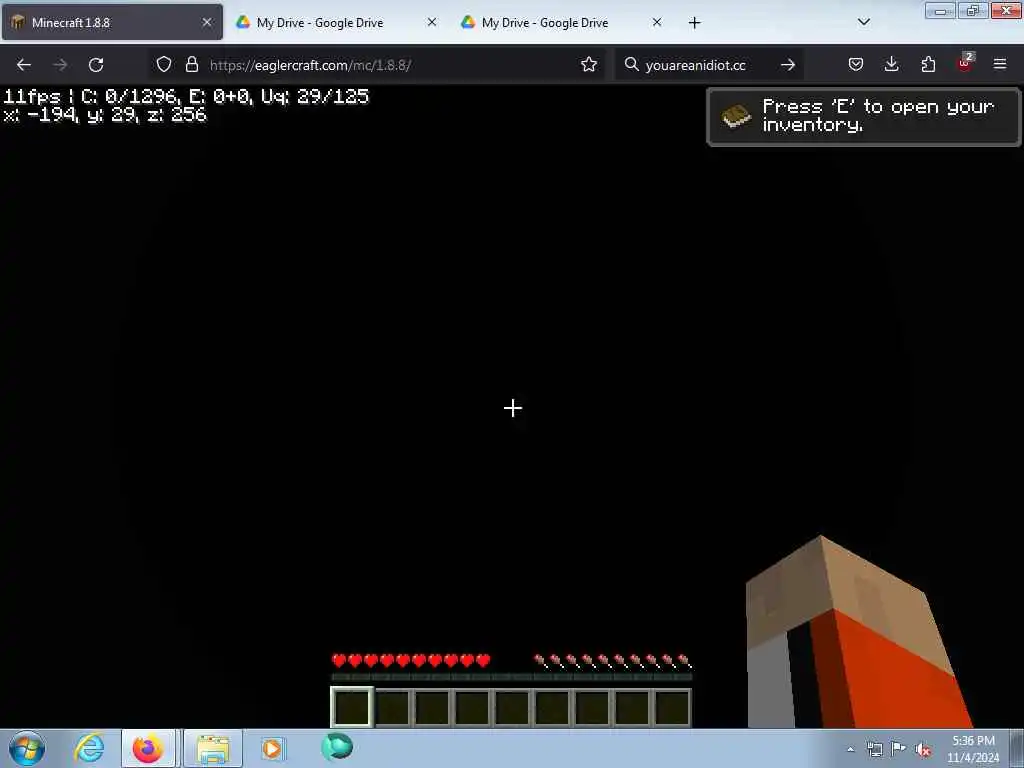Click the fps debug text line

(187, 97)
